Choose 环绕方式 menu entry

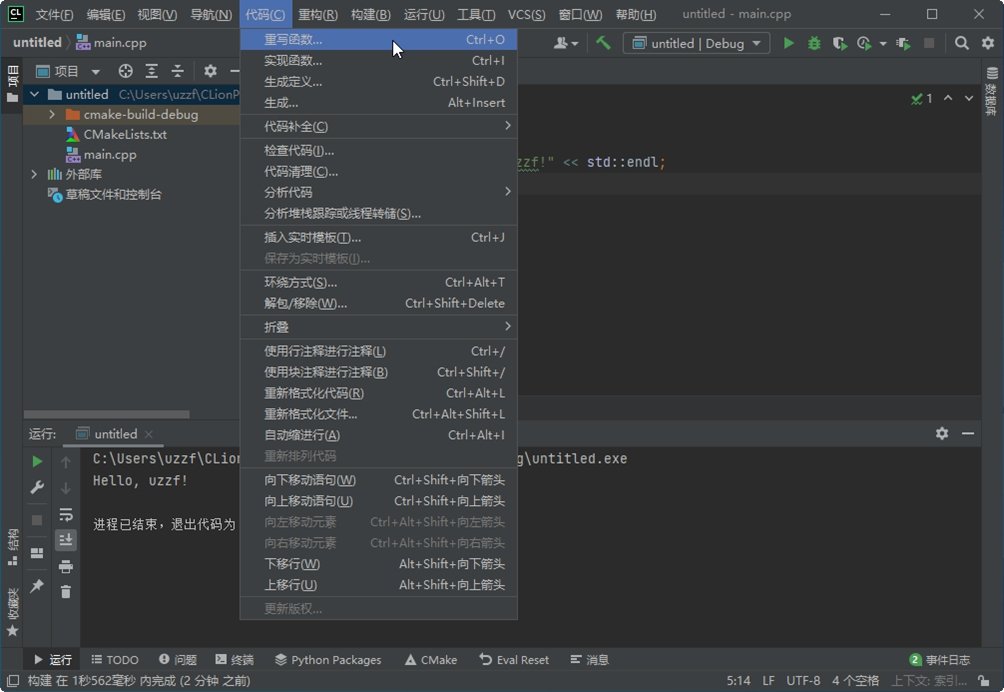click(x=378, y=282)
